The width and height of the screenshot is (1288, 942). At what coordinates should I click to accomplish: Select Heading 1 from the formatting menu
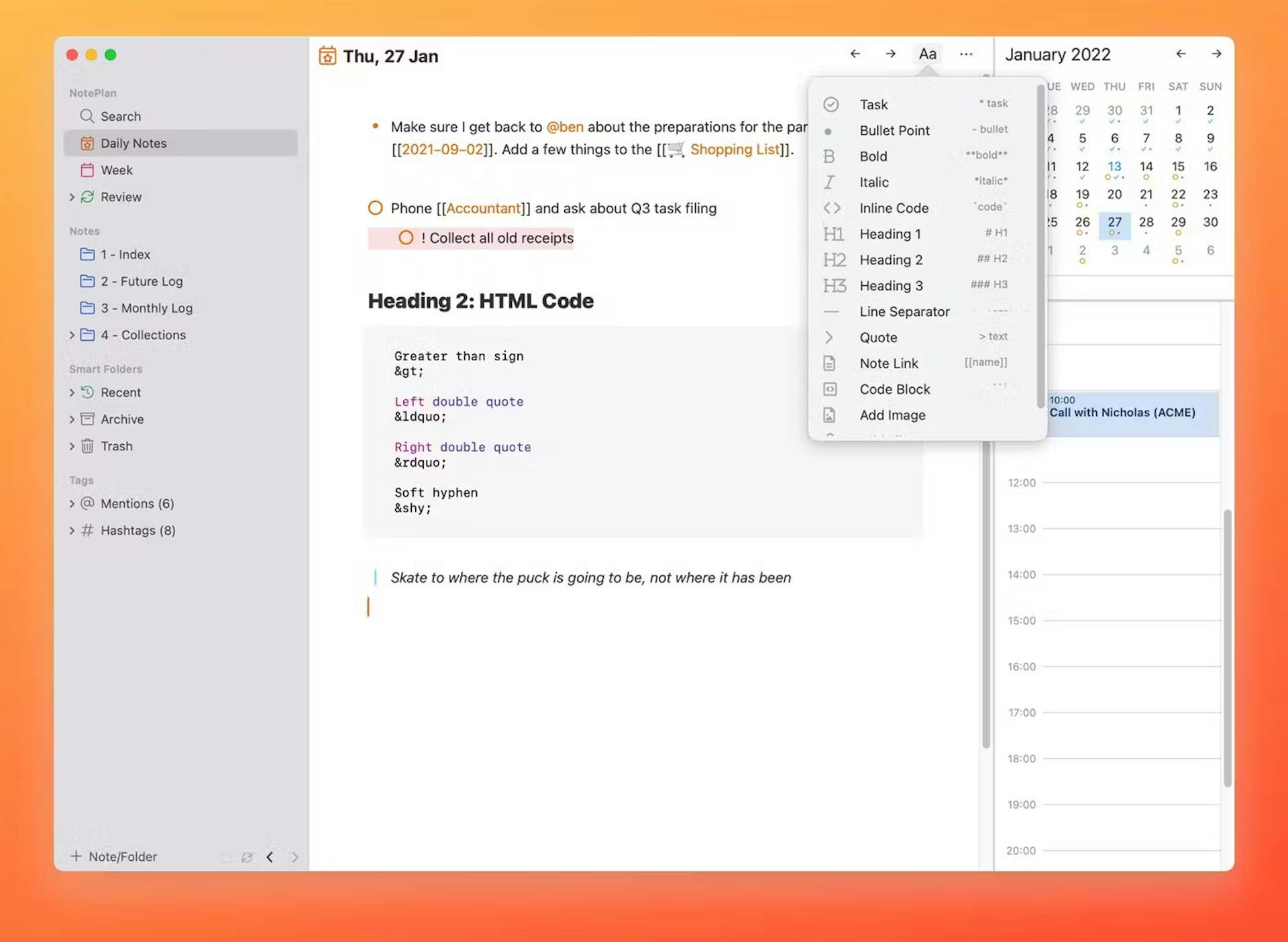tap(890, 233)
